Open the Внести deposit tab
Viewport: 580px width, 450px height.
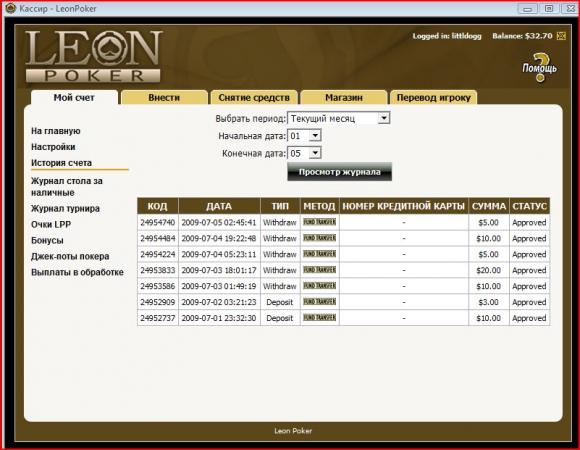pos(164,98)
